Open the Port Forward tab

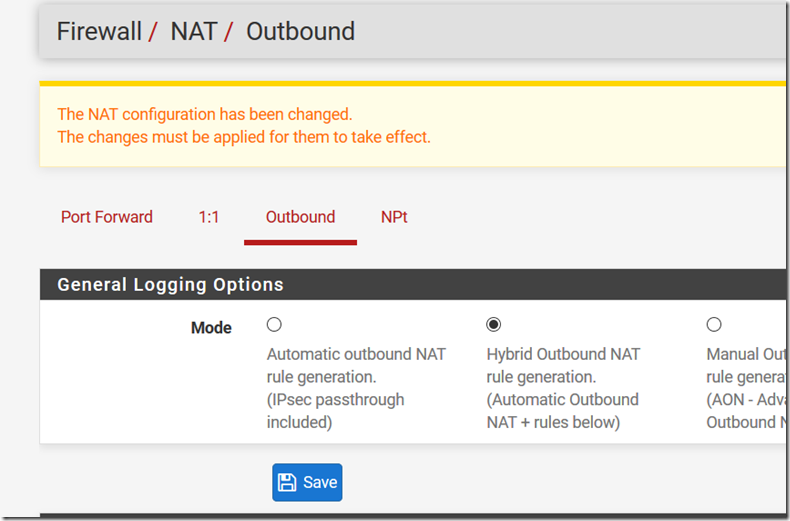(107, 217)
